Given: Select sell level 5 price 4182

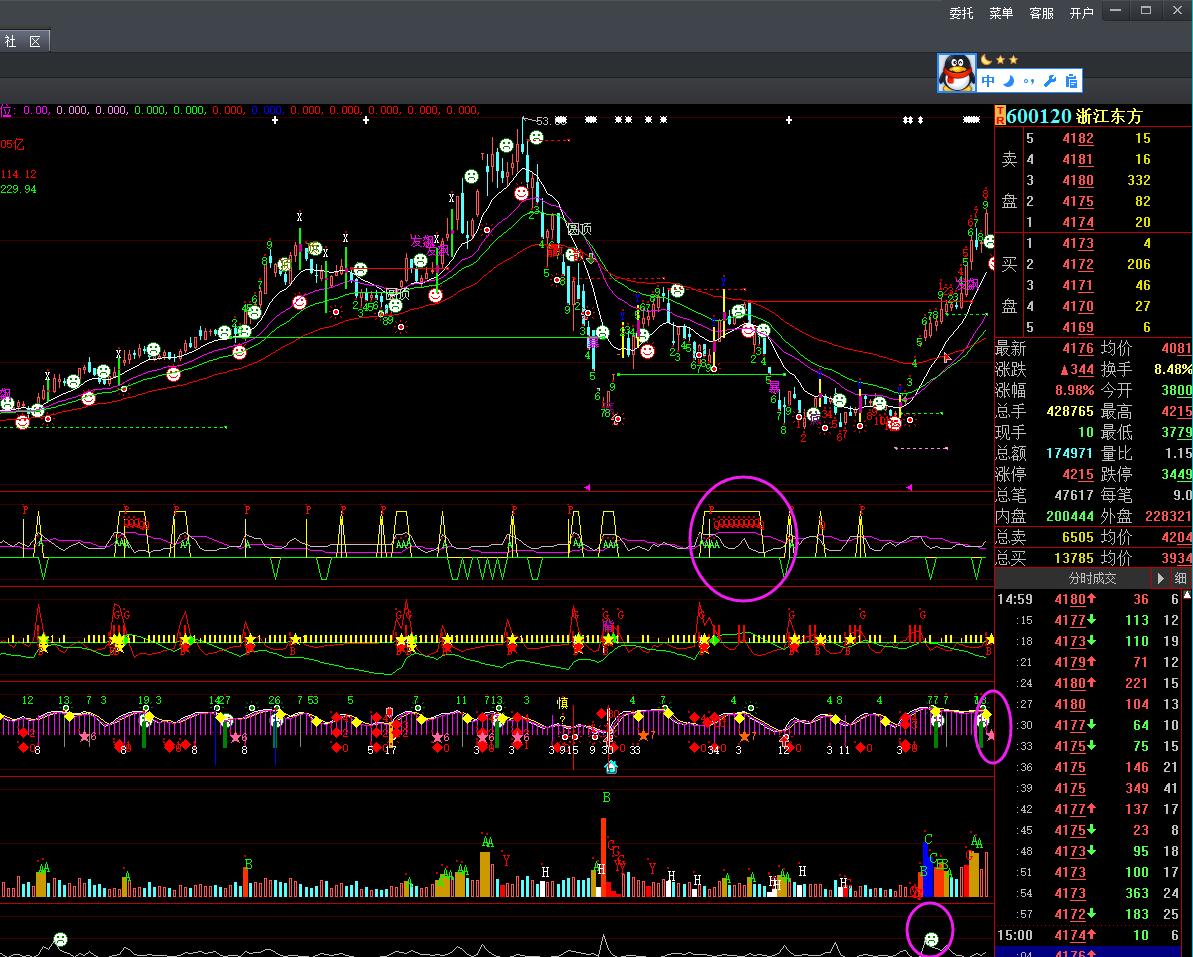Looking at the screenshot, I should coord(1077,138).
